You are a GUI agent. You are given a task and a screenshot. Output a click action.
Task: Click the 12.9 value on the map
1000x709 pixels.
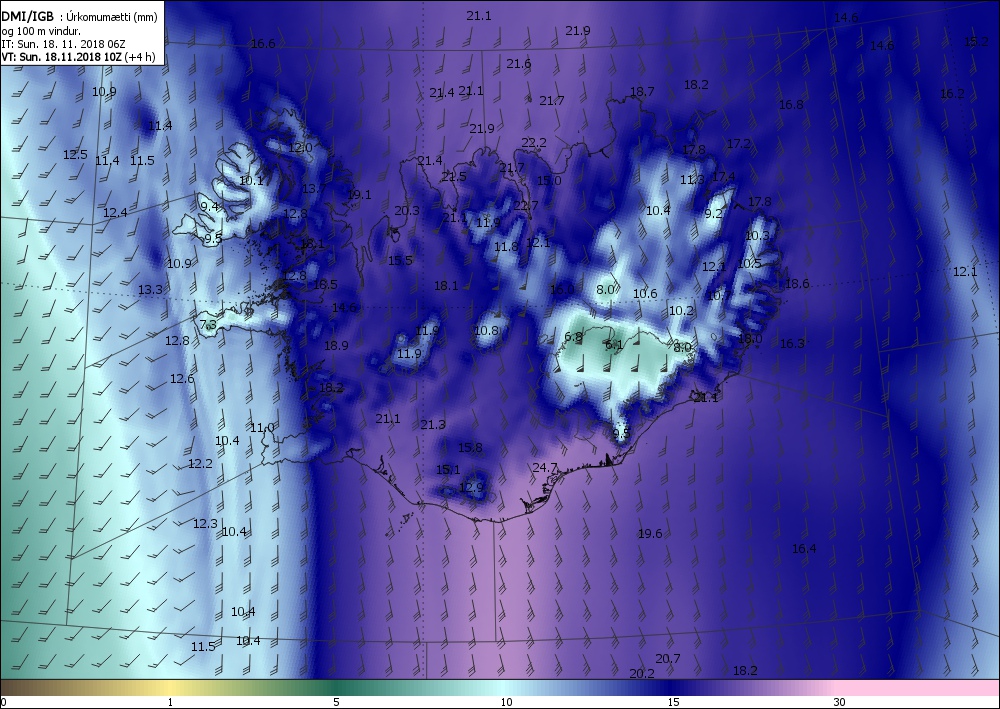pos(471,488)
